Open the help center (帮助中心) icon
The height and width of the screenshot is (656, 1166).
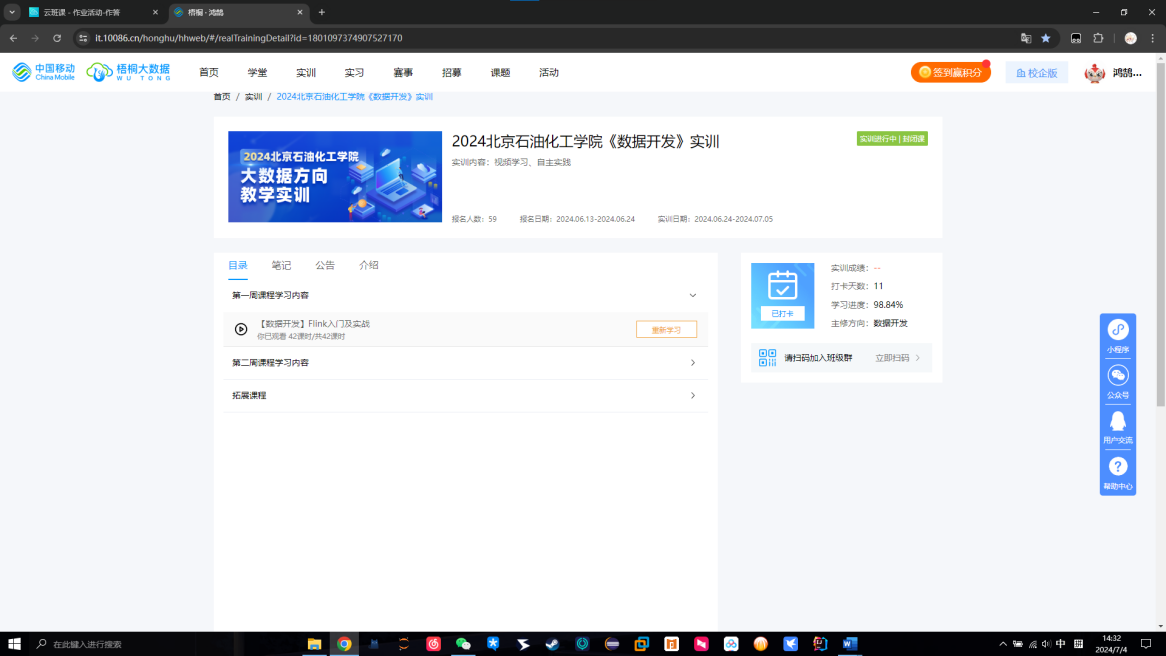tap(1118, 467)
